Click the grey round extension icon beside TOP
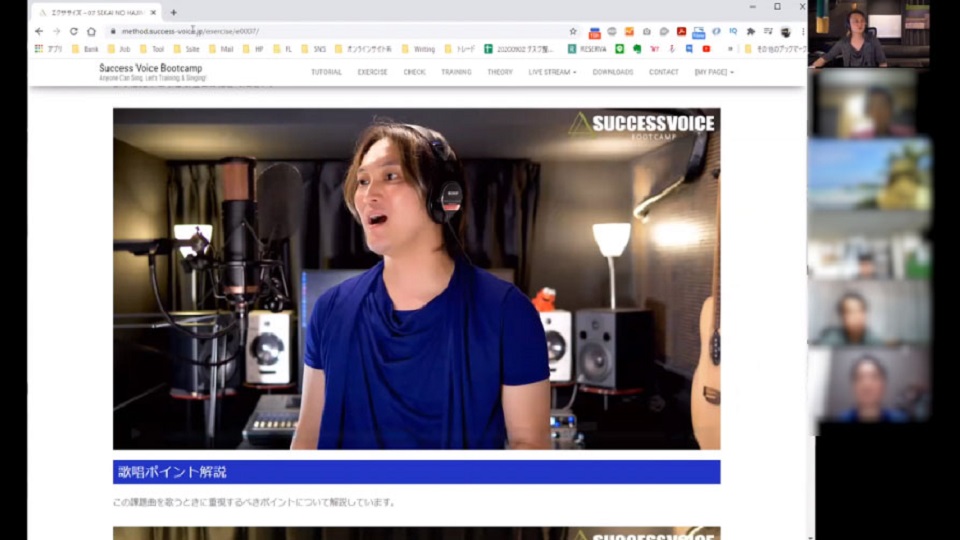The height and width of the screenshot is (540, 960). tap(612, 31)
